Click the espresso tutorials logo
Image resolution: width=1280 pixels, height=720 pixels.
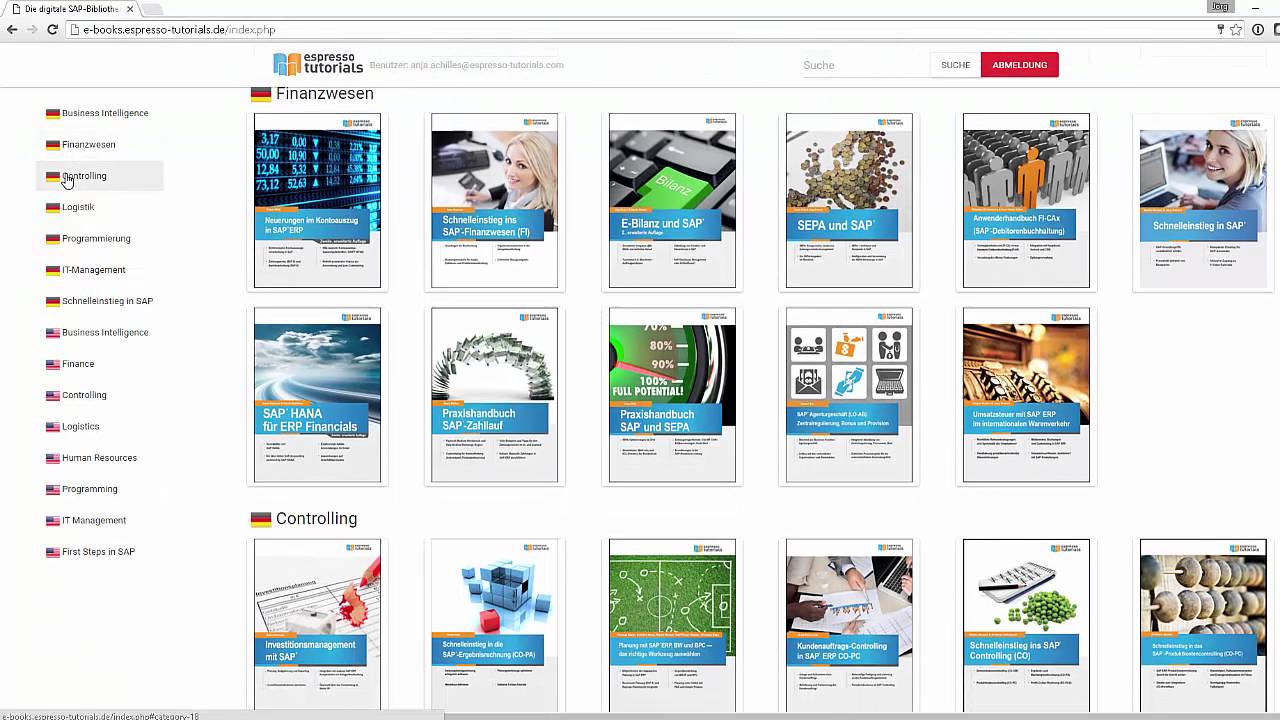[x=318, y=64]
